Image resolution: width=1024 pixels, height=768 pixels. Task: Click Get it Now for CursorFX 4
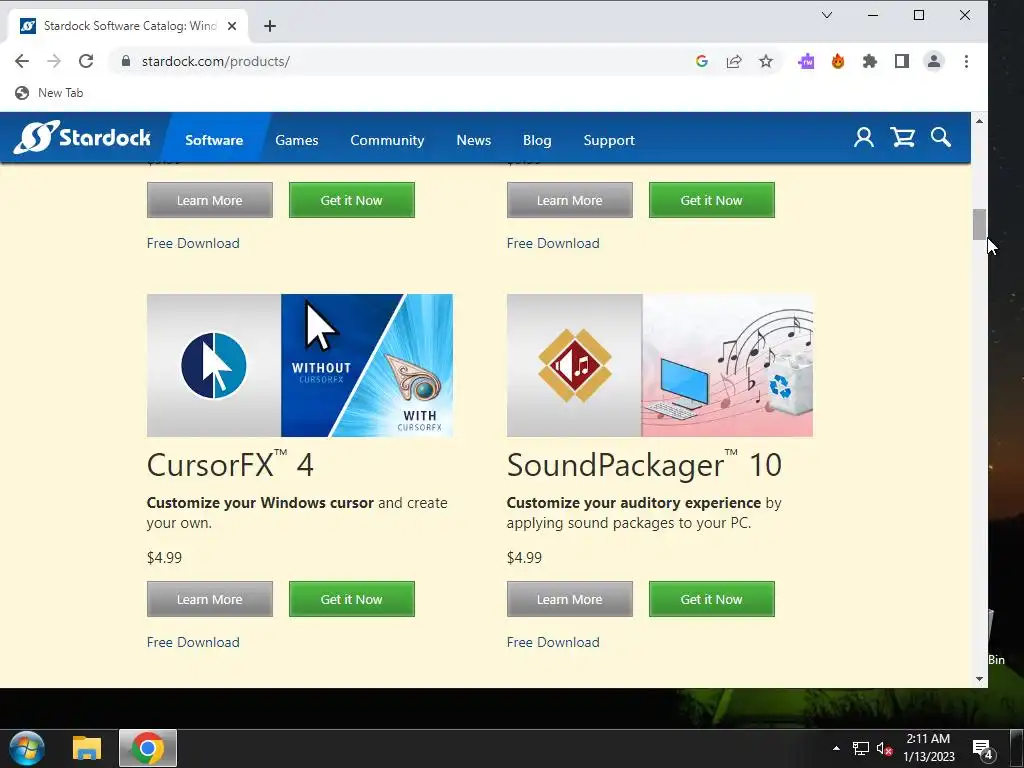351,599
